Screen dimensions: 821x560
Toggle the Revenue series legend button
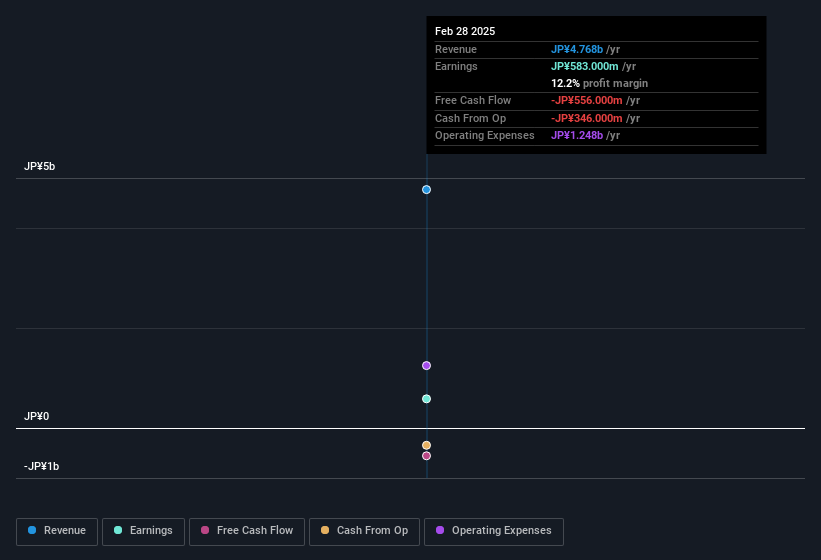[x=57, y=532]
